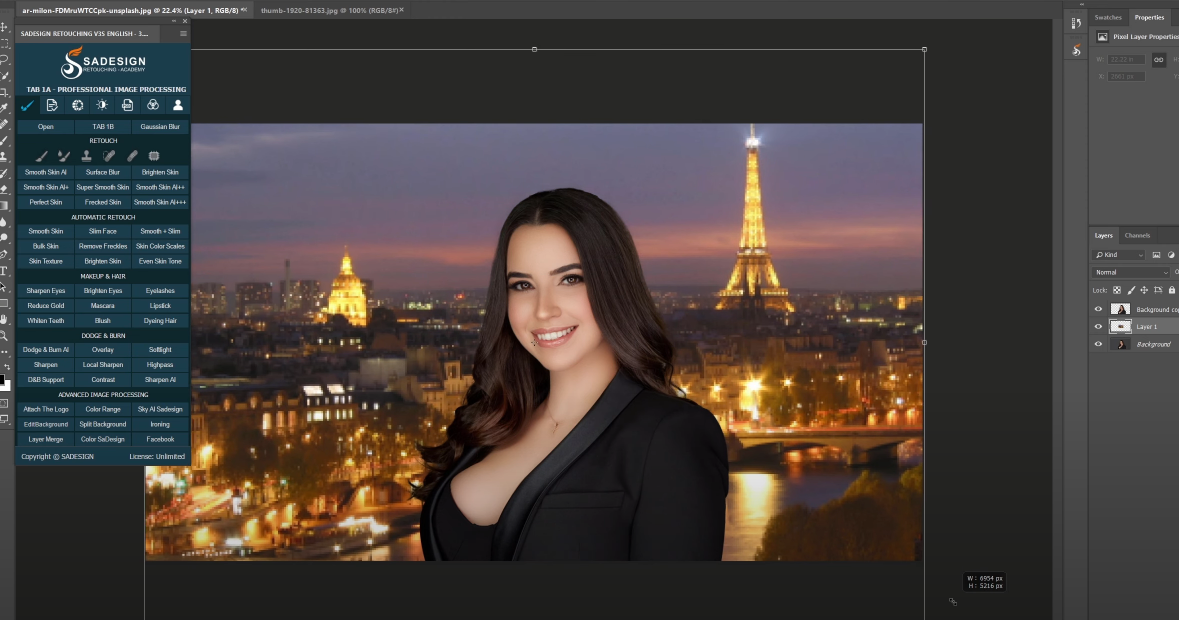
Task: Switch to the Swatches tab
Action: point(1108,17)
